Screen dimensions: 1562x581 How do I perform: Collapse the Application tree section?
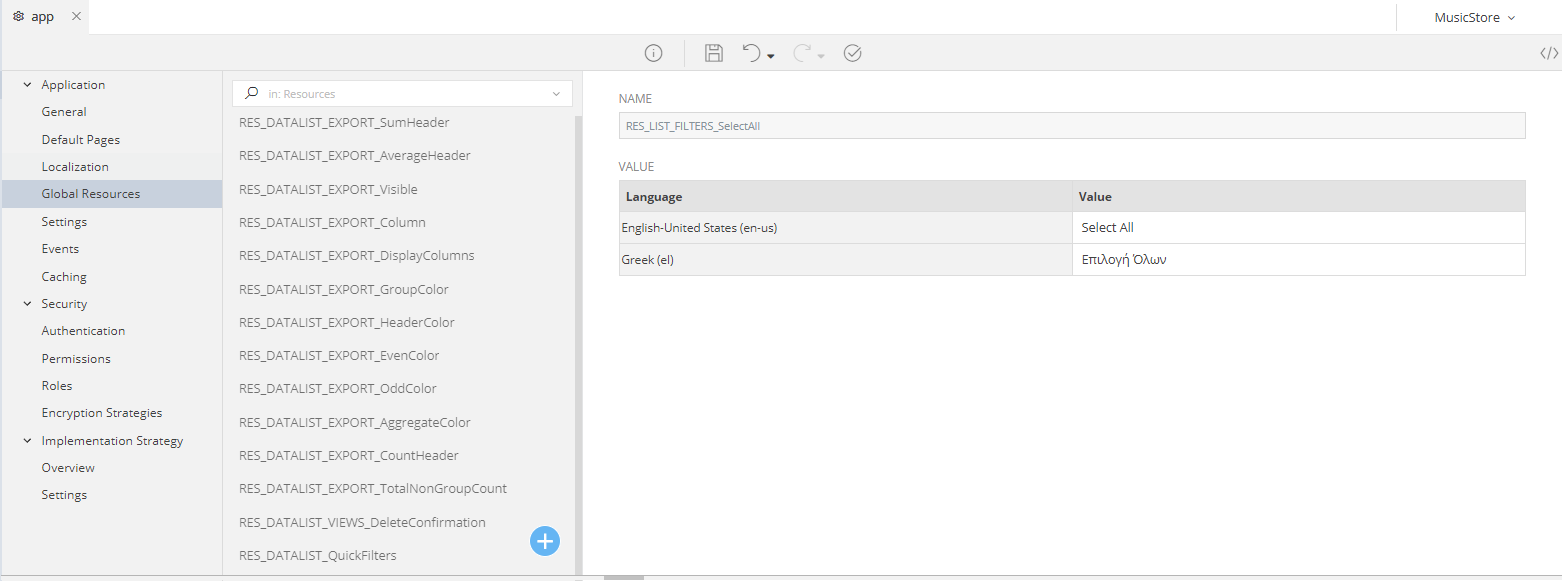point(27,85)
